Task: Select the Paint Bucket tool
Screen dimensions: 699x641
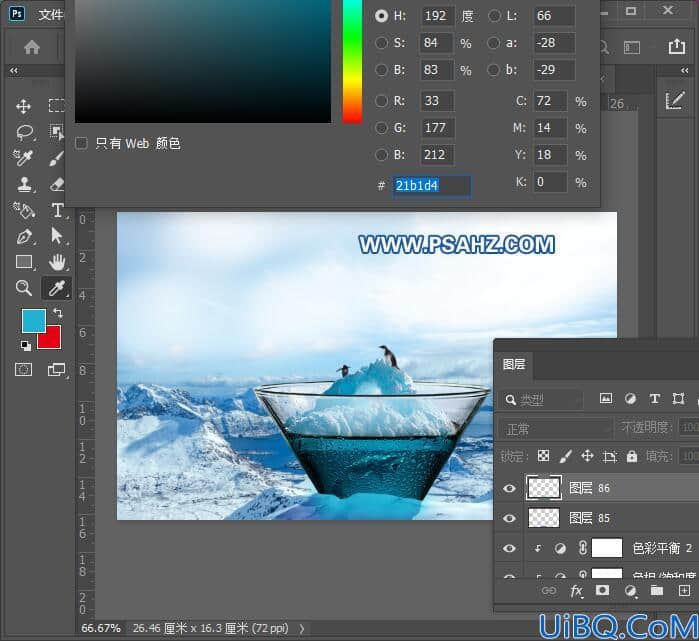Action: [x=24, y=210]
